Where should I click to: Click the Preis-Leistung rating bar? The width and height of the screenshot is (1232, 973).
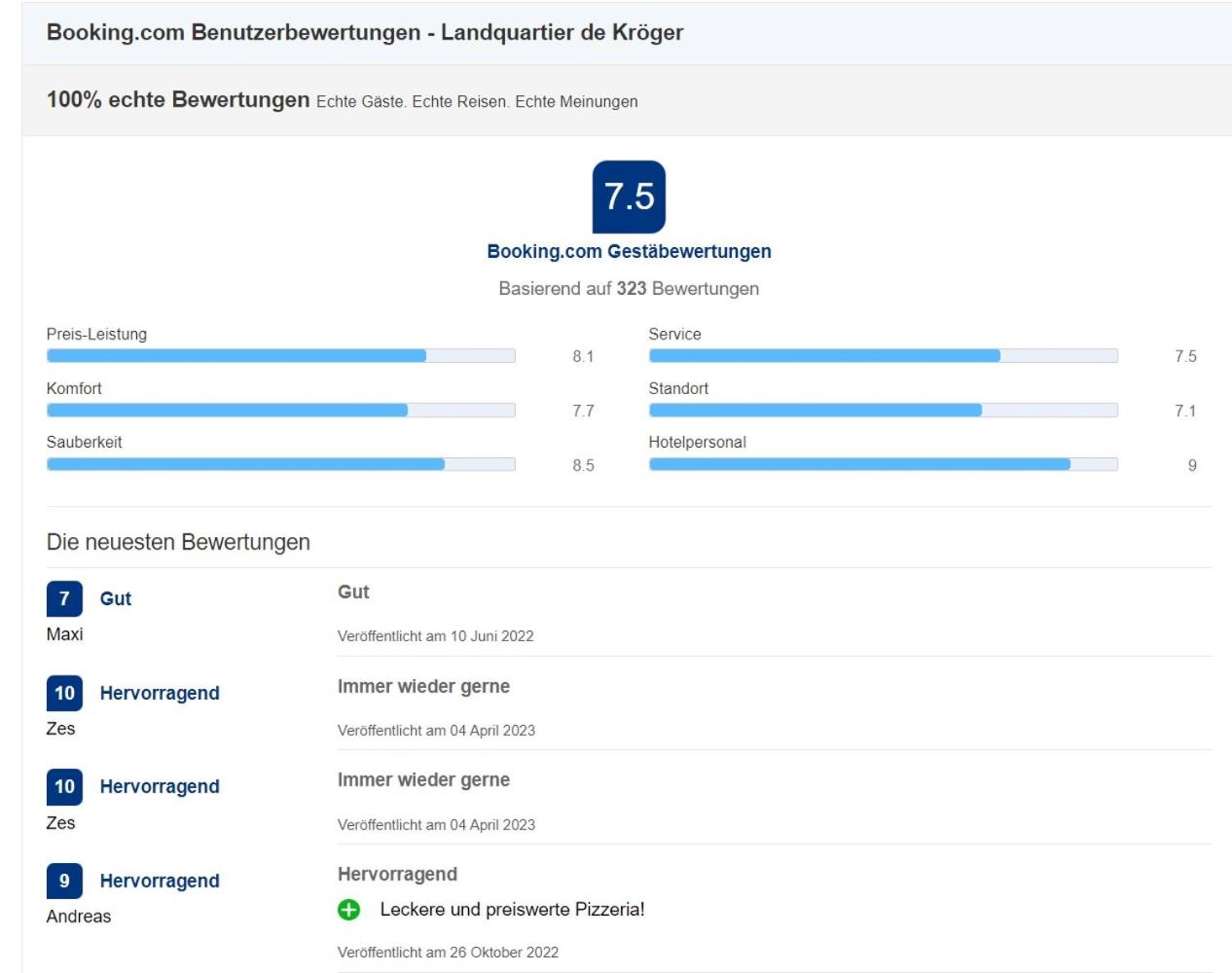(x=280, y=356)
